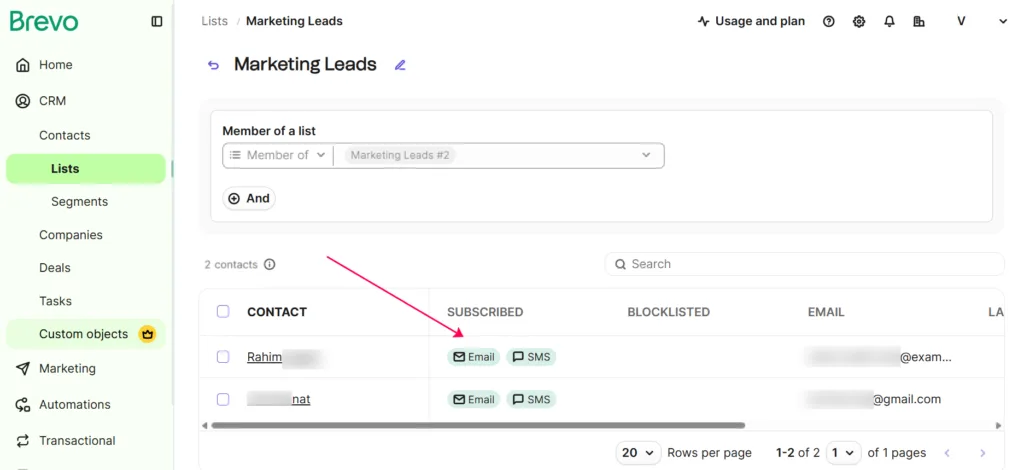Screen dimensions: 1024x470
Task: Collapse the sidebar panel icon
Action: [157, 22]
